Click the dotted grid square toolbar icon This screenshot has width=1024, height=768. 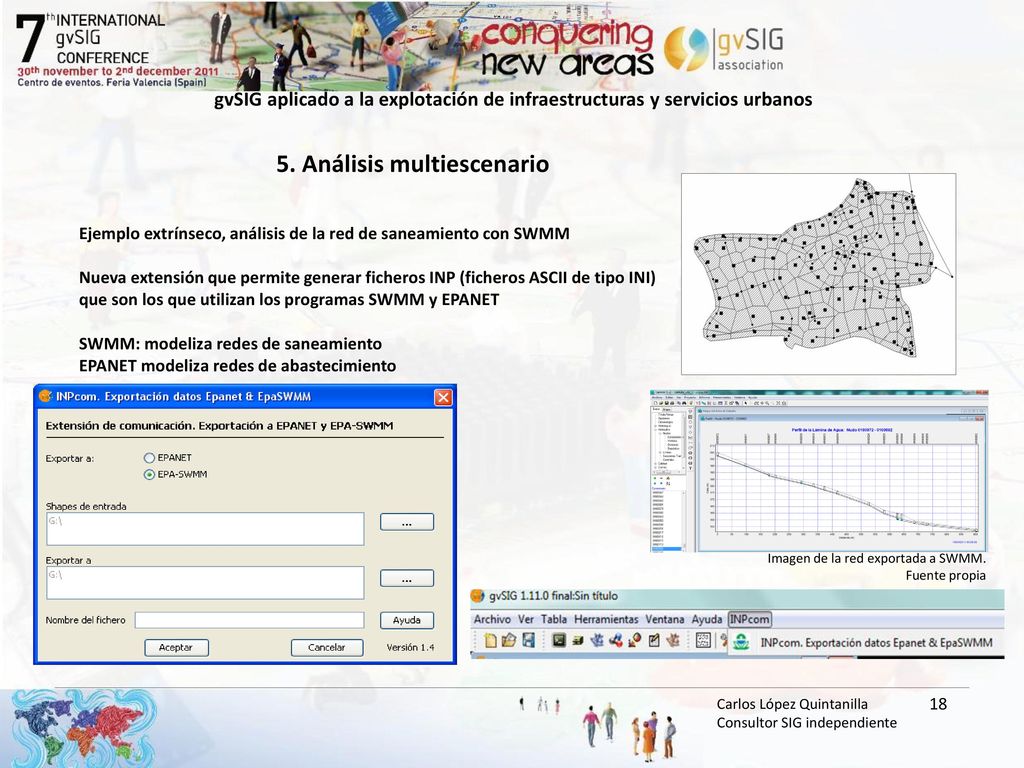coord(703,640)
